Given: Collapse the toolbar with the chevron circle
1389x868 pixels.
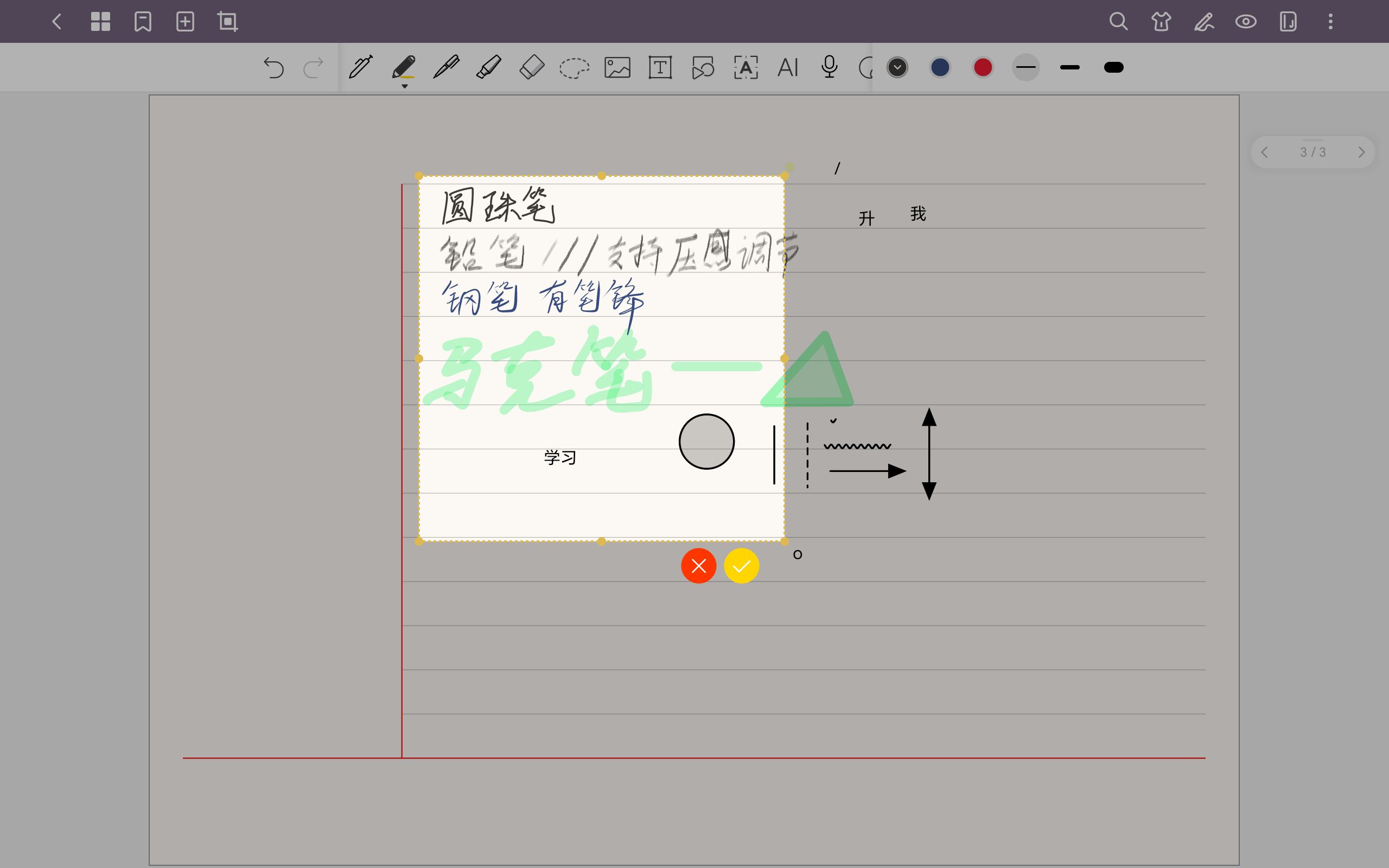Looking at the screenshot, I should point(897,67).
